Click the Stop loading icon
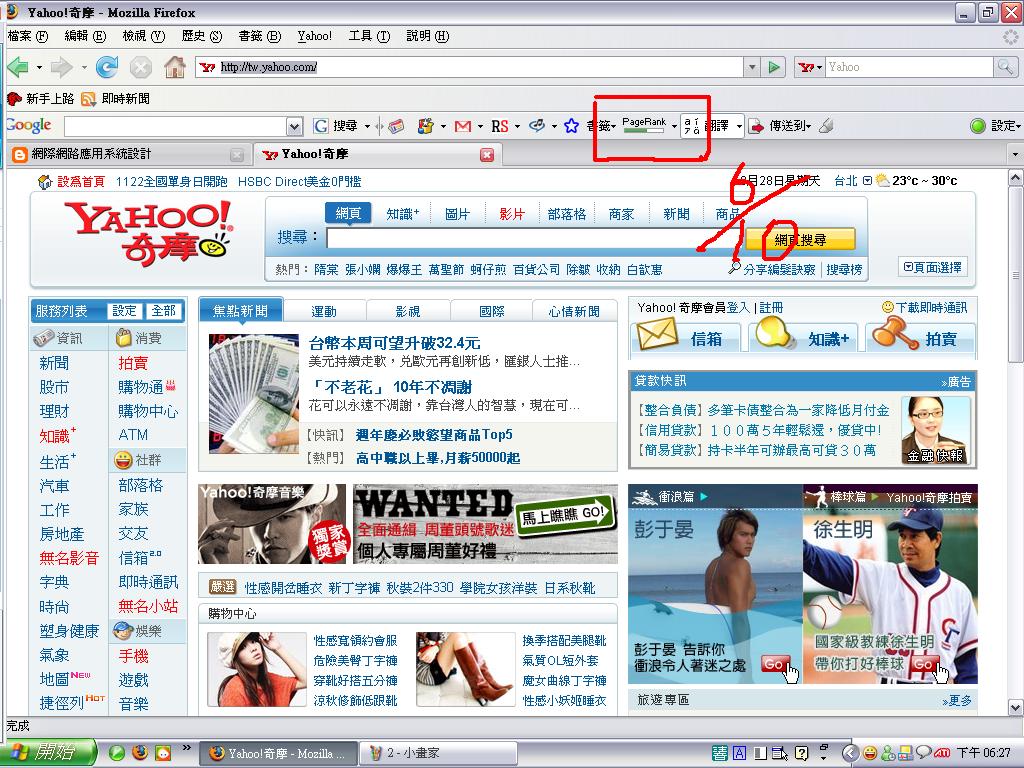The image size is (1024, 768). click(140, 67)
